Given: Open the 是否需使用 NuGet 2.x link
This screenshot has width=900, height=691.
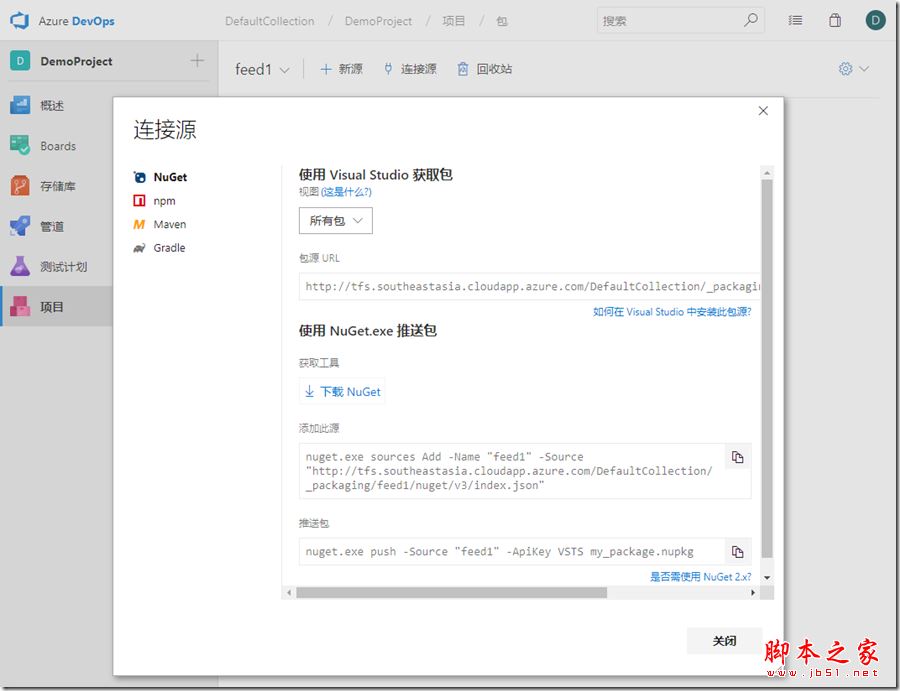Looking at the screenshot, I should click(700, 577).
